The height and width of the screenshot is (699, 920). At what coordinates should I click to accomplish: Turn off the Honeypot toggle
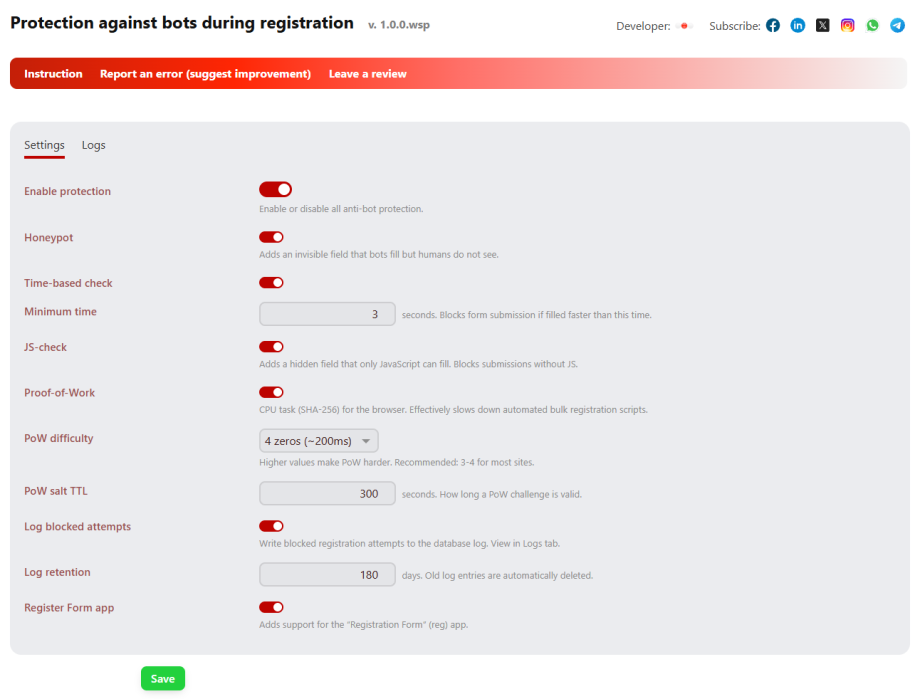[x=271, y=237]
